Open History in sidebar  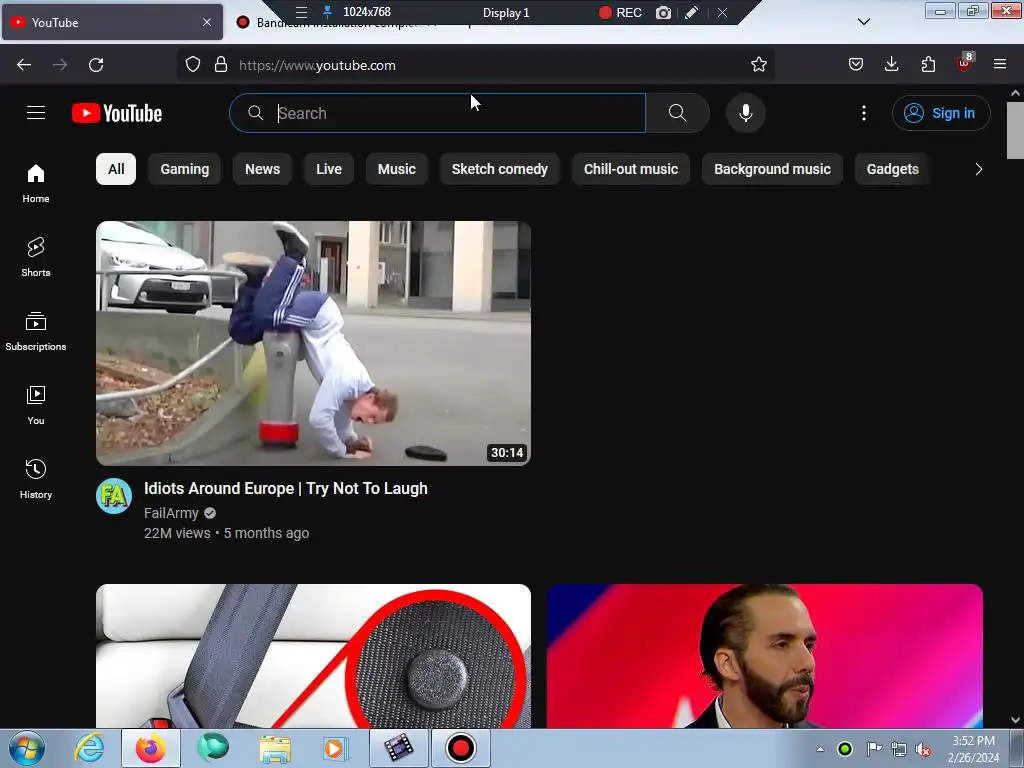point(36,479)
